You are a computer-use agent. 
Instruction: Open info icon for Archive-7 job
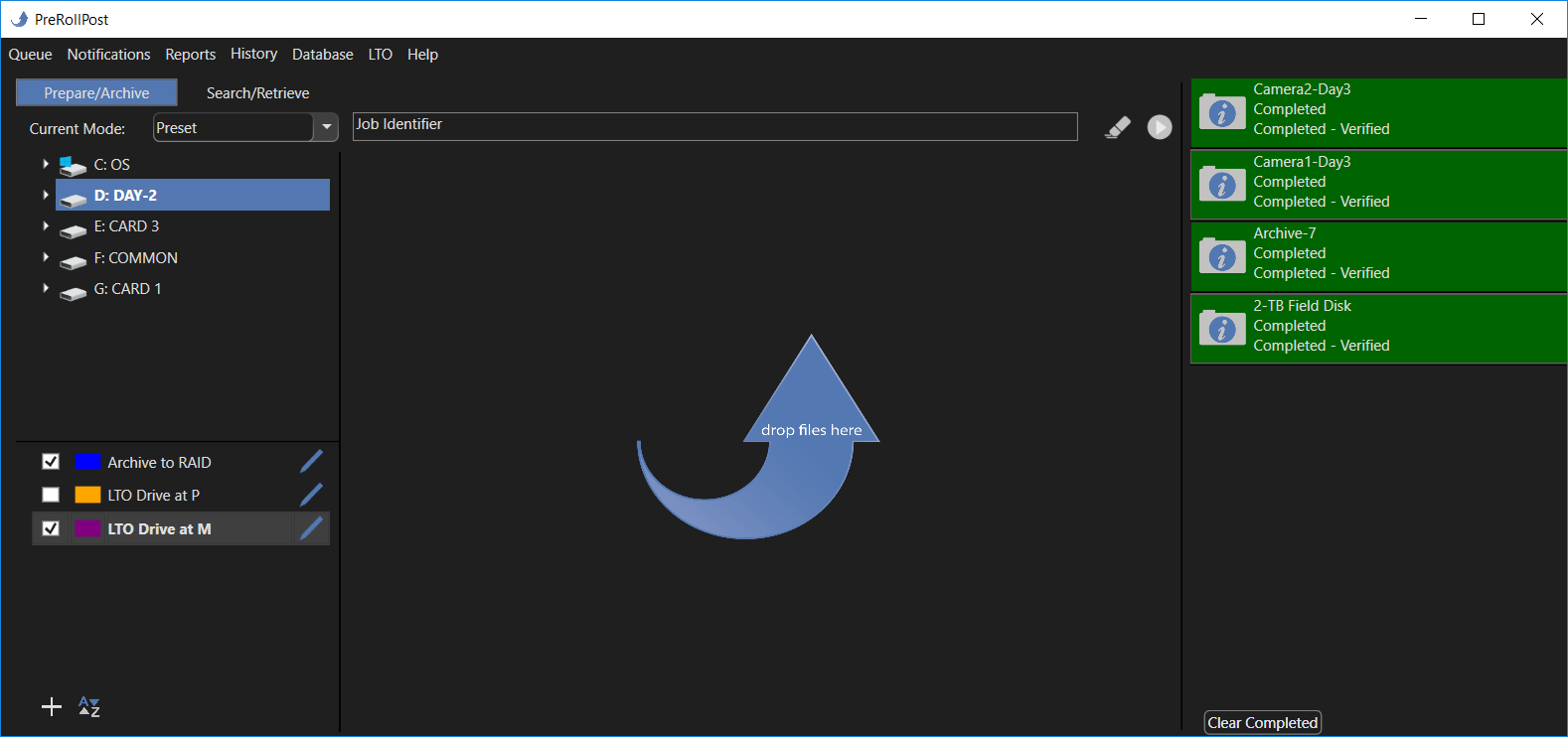click(x=1222, y=256)
